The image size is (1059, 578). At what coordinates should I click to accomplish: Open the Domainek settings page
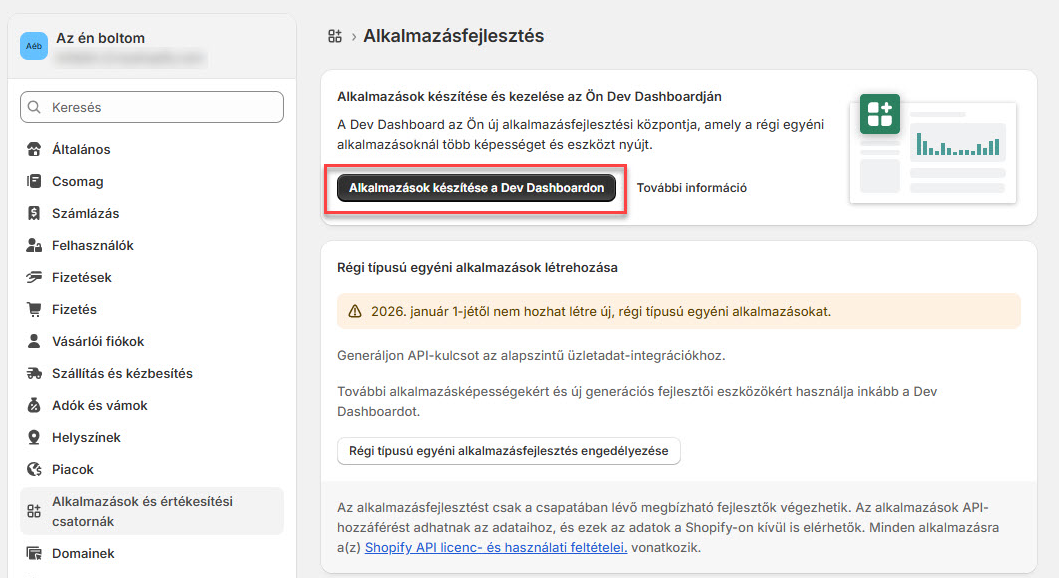tap(83, 554)
